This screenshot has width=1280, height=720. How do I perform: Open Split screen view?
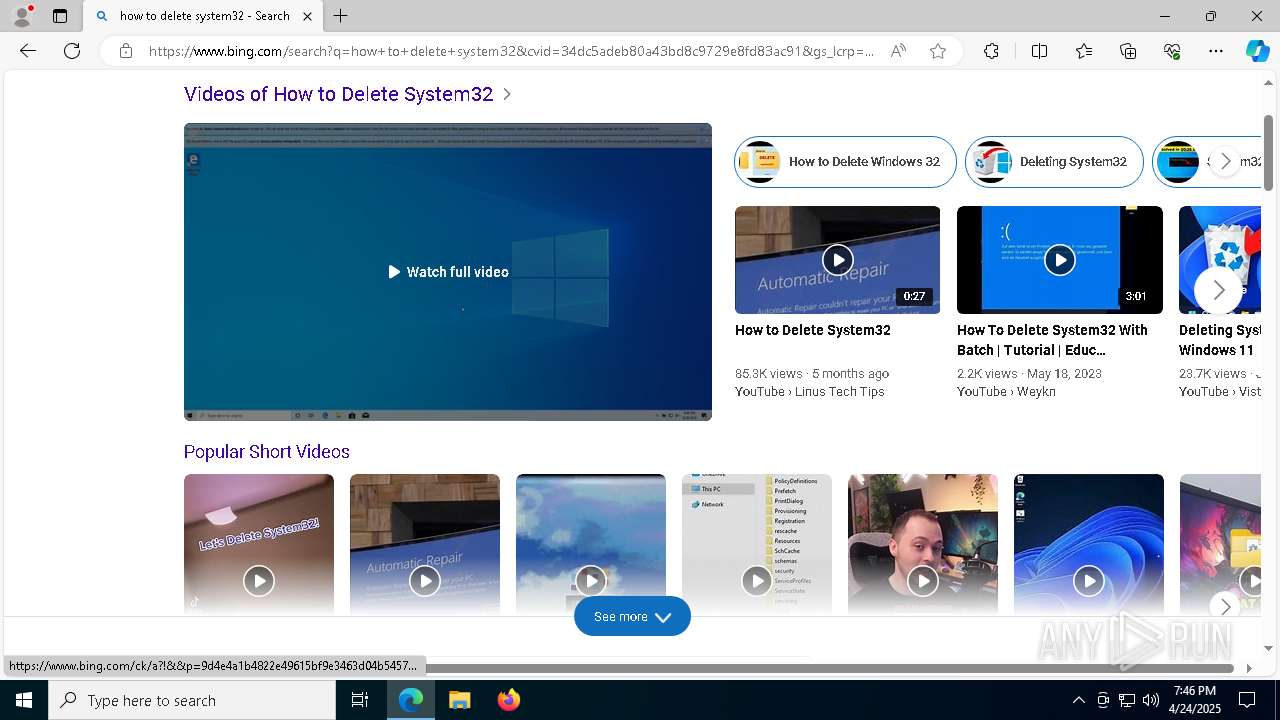tap(1039, 51)
